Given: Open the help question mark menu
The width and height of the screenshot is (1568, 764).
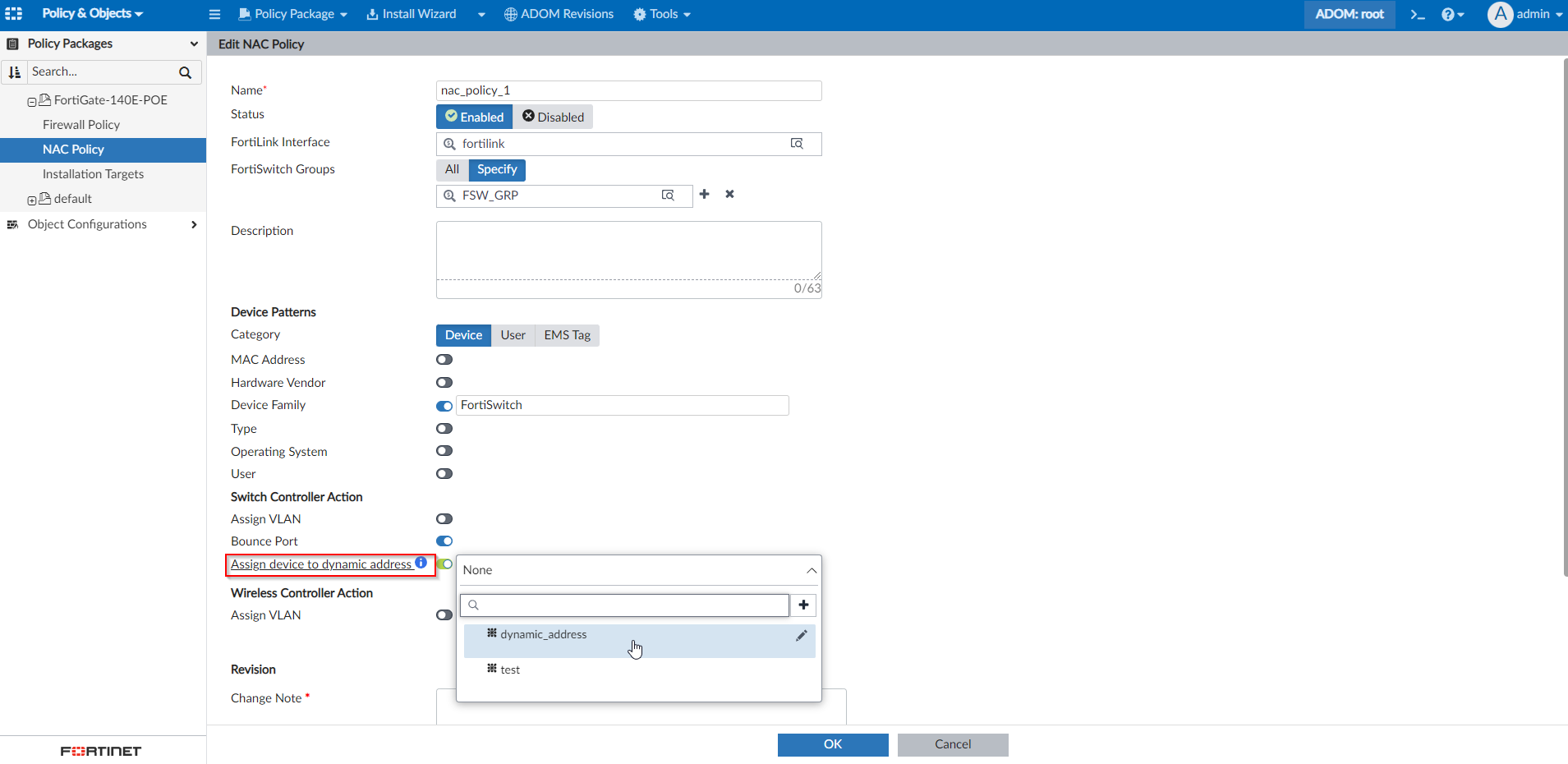Looking at the screenshot, I should [1452, 14].
